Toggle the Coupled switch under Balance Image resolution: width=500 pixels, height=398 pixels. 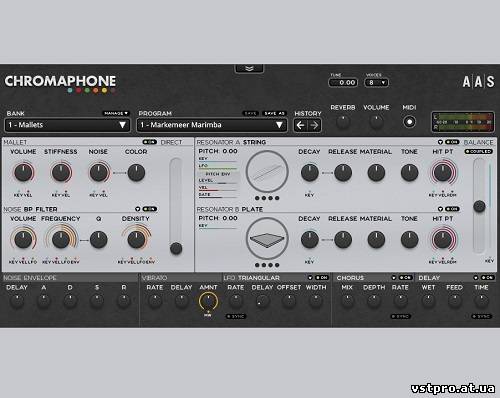click(479, 151)
